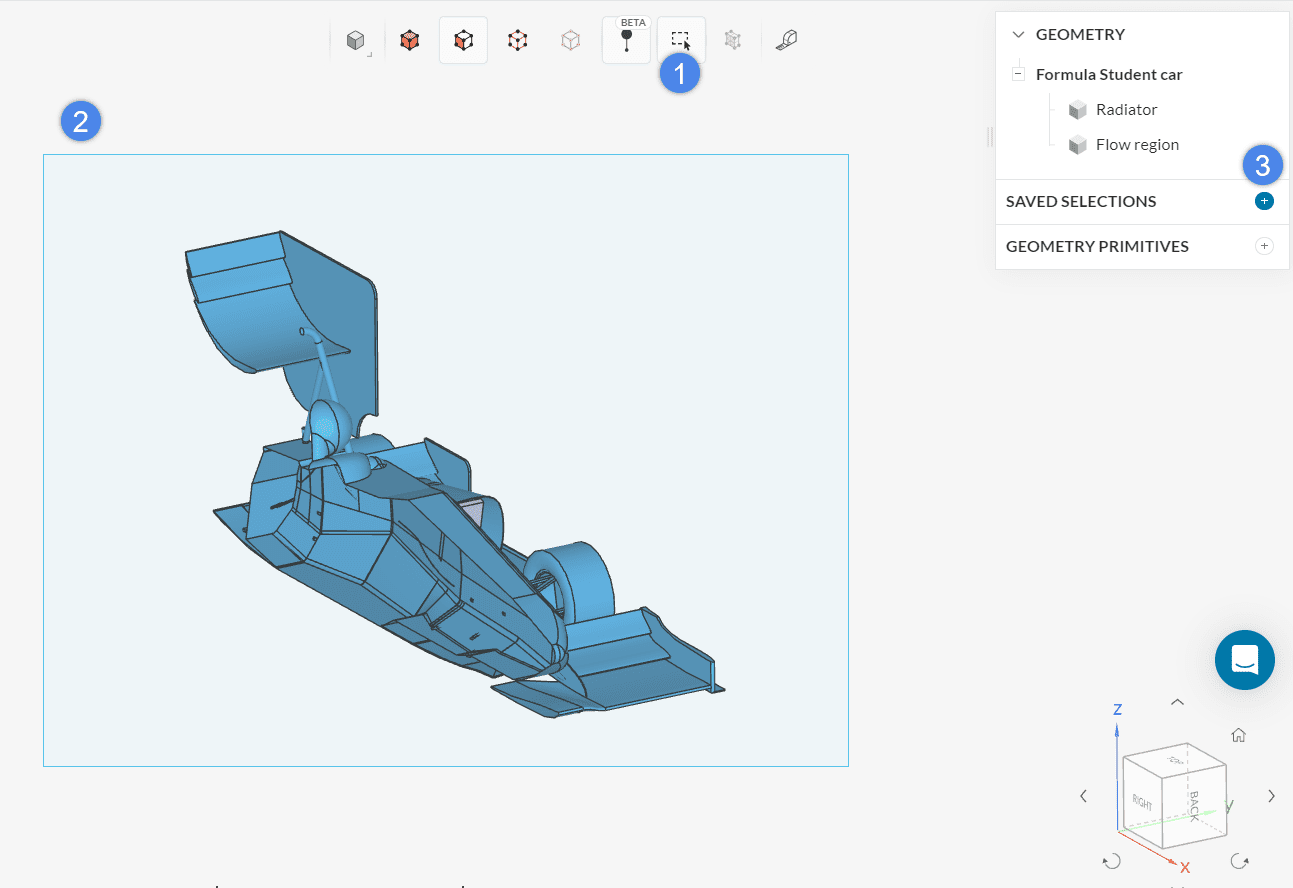Viewport: 1293px width, 888px height.
Task: Switch to edge selection mode icon
Action: pos(517,41)
